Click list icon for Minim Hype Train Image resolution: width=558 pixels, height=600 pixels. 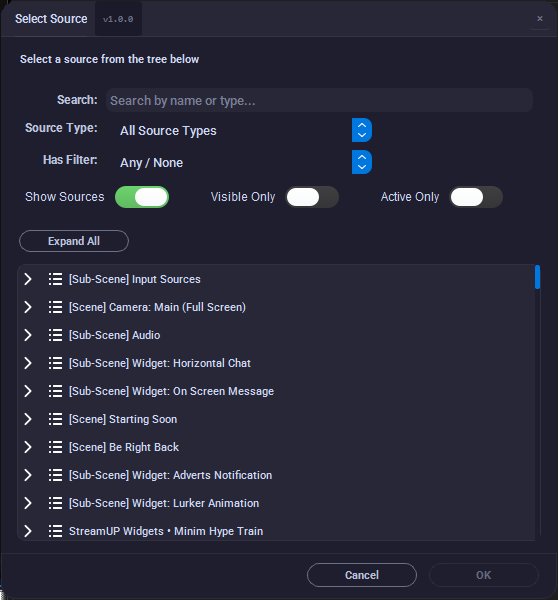pyautogui.click(x=55, y=531)
